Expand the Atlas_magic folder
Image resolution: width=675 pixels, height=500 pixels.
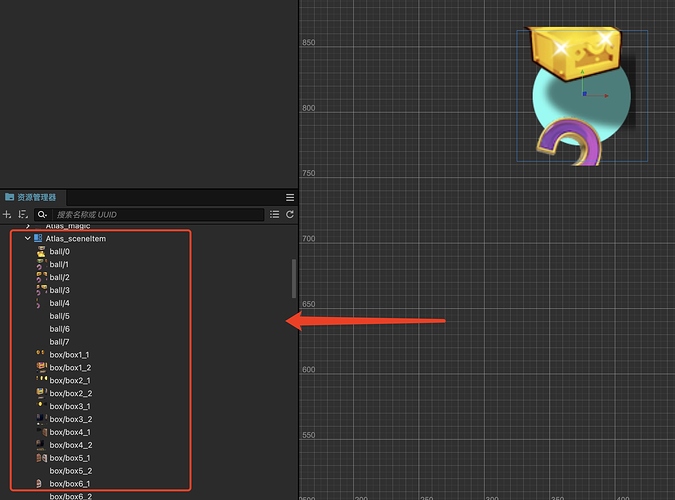pos(28,226)
